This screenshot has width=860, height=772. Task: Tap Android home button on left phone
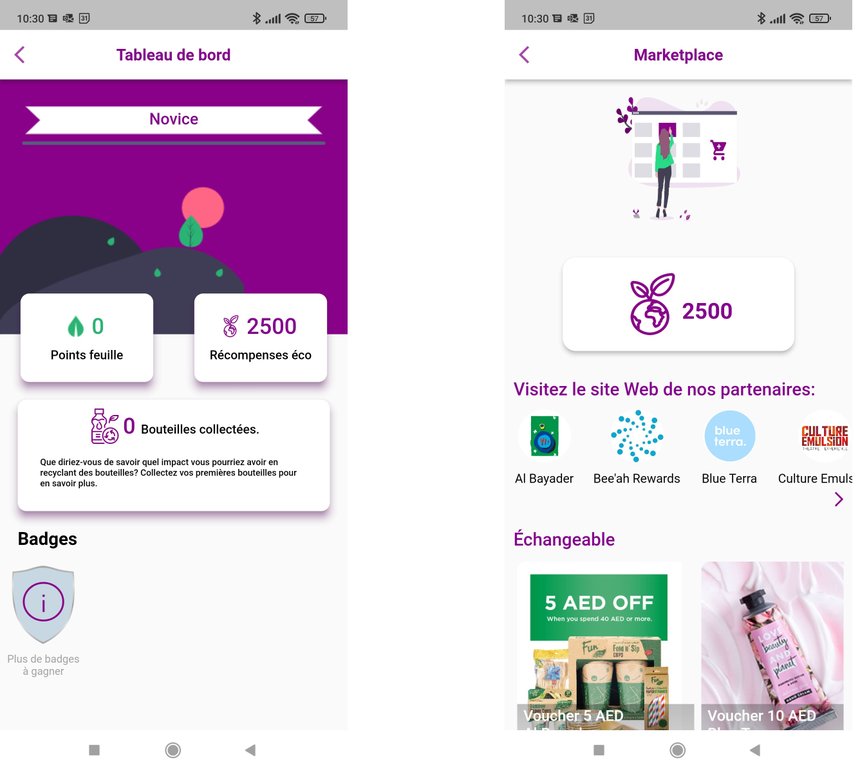point(173,750)
